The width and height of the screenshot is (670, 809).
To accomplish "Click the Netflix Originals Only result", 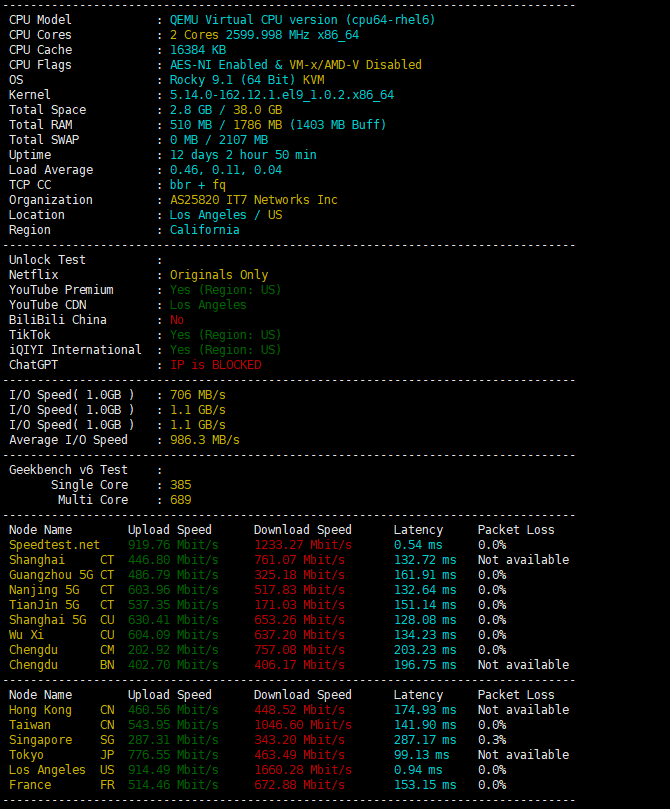I will tap(218, 275).
